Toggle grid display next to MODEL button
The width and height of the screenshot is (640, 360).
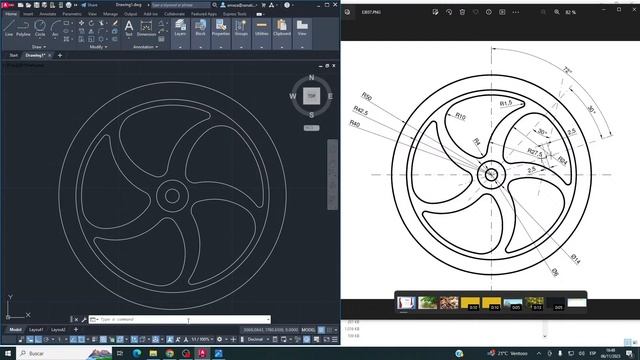322,330
